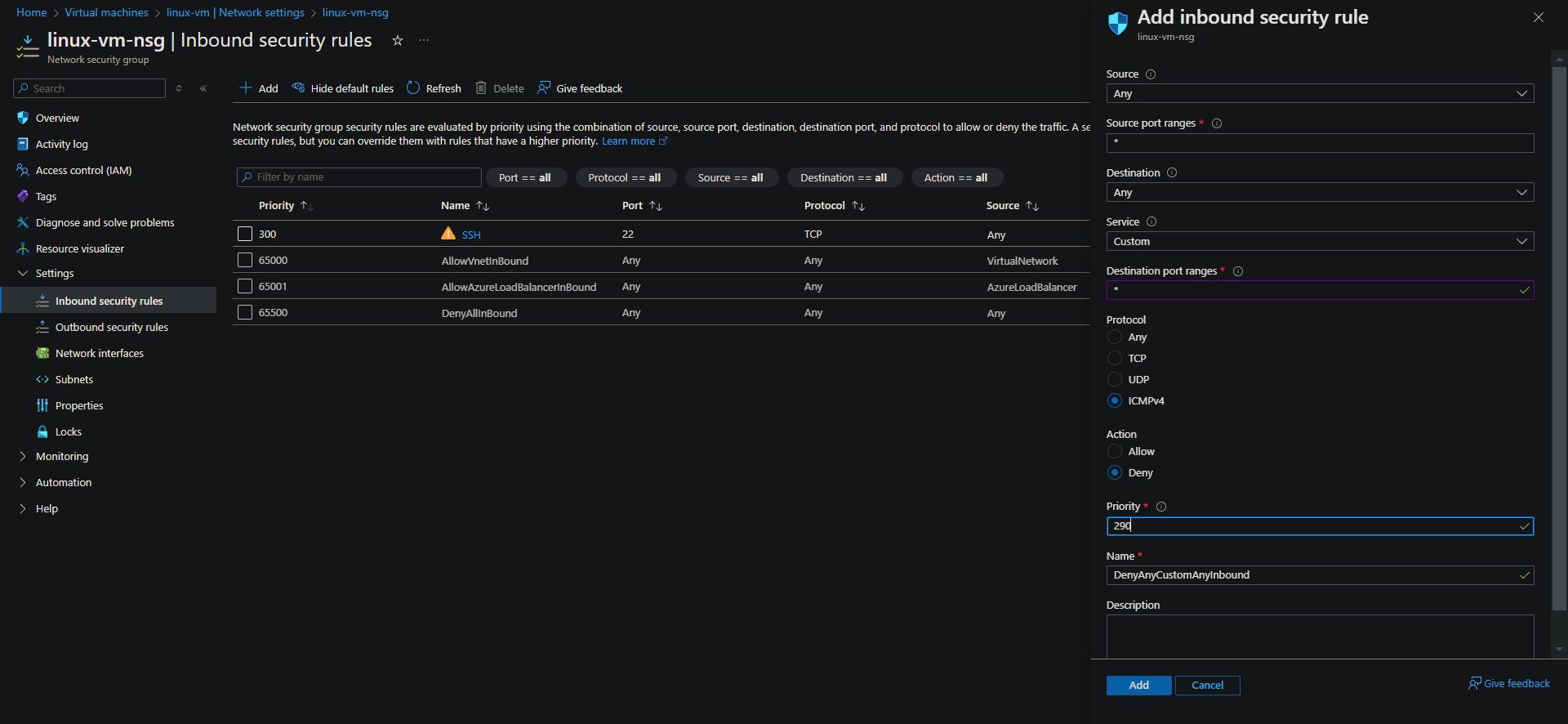Click the Overview shield icon in sidebar
Screen dimensions: 1568x724
[23, 118]
